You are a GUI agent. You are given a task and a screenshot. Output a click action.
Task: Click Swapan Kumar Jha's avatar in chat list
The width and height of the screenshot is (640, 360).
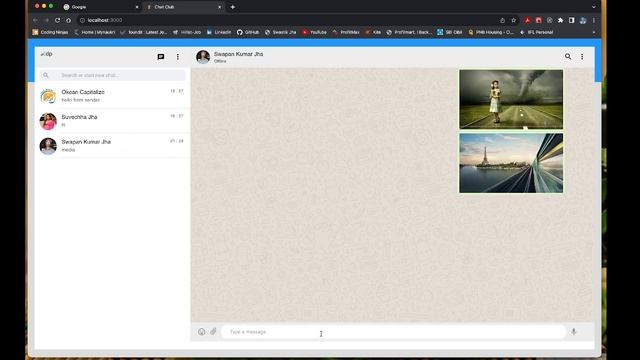click(x=48, y=146)
